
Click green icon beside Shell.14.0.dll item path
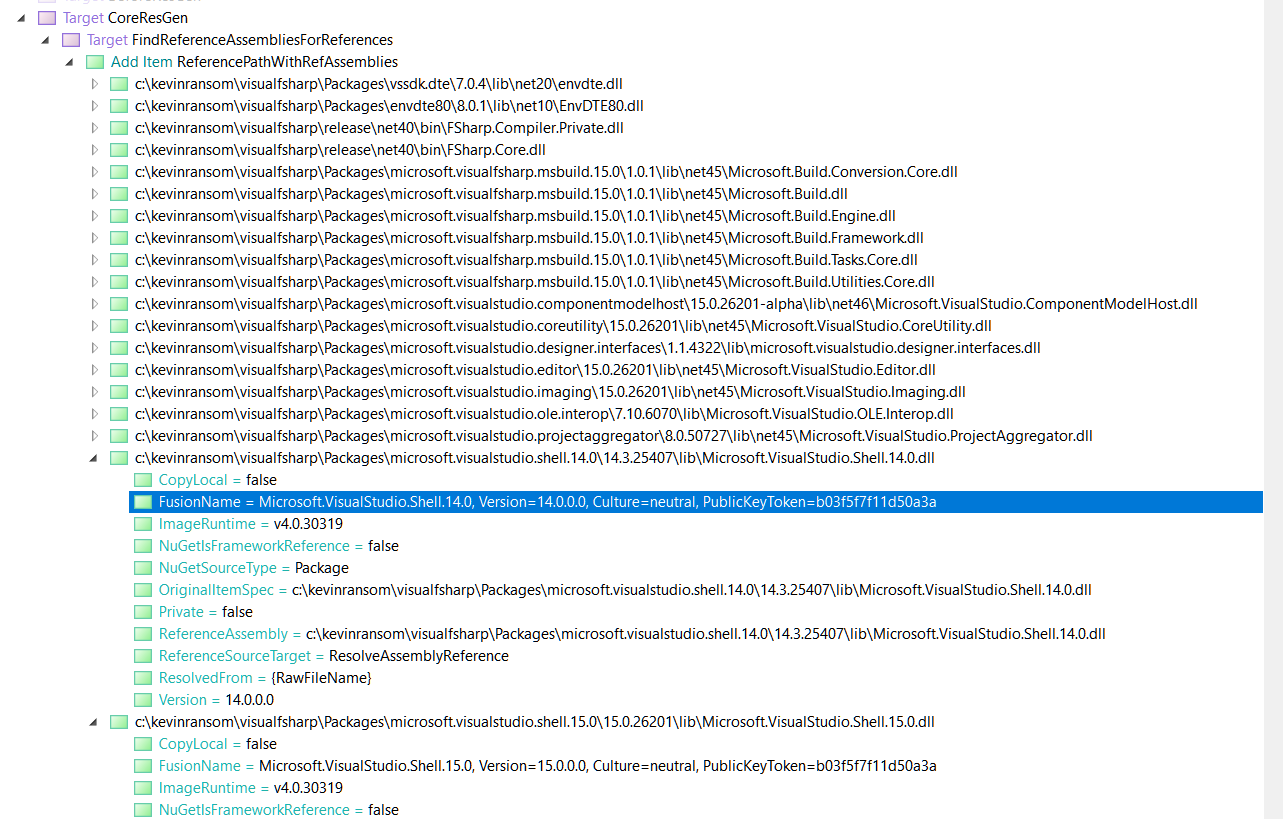pyautogui.click(x=118, y=458)
